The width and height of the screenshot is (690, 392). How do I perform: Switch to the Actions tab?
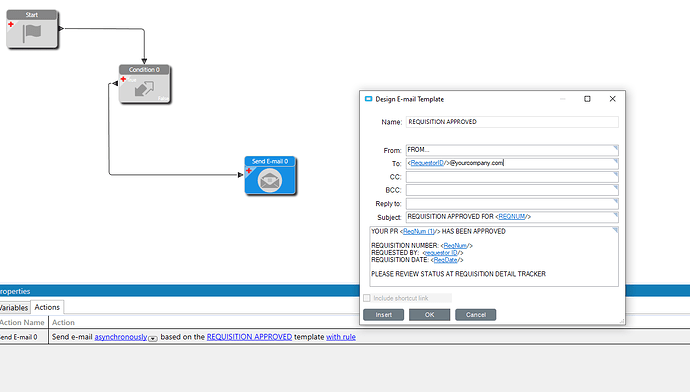point(47,307)
